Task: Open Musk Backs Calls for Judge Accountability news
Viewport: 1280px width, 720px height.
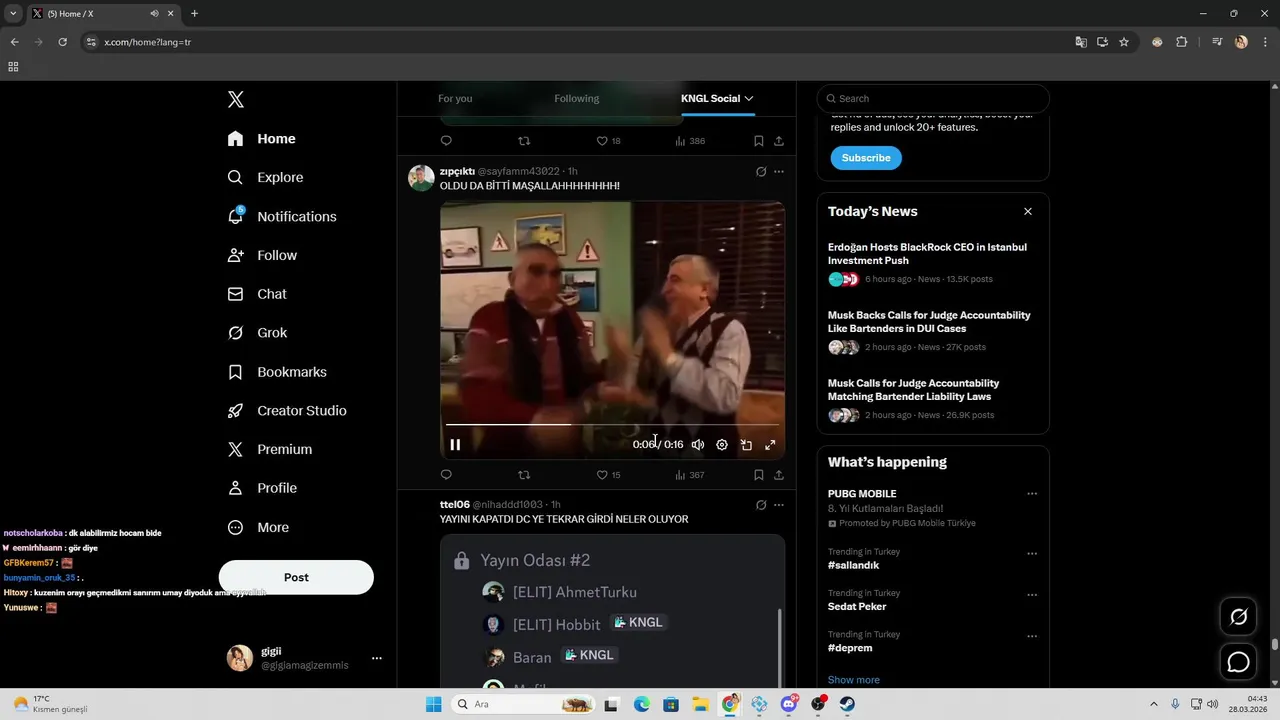Action: 932,331
